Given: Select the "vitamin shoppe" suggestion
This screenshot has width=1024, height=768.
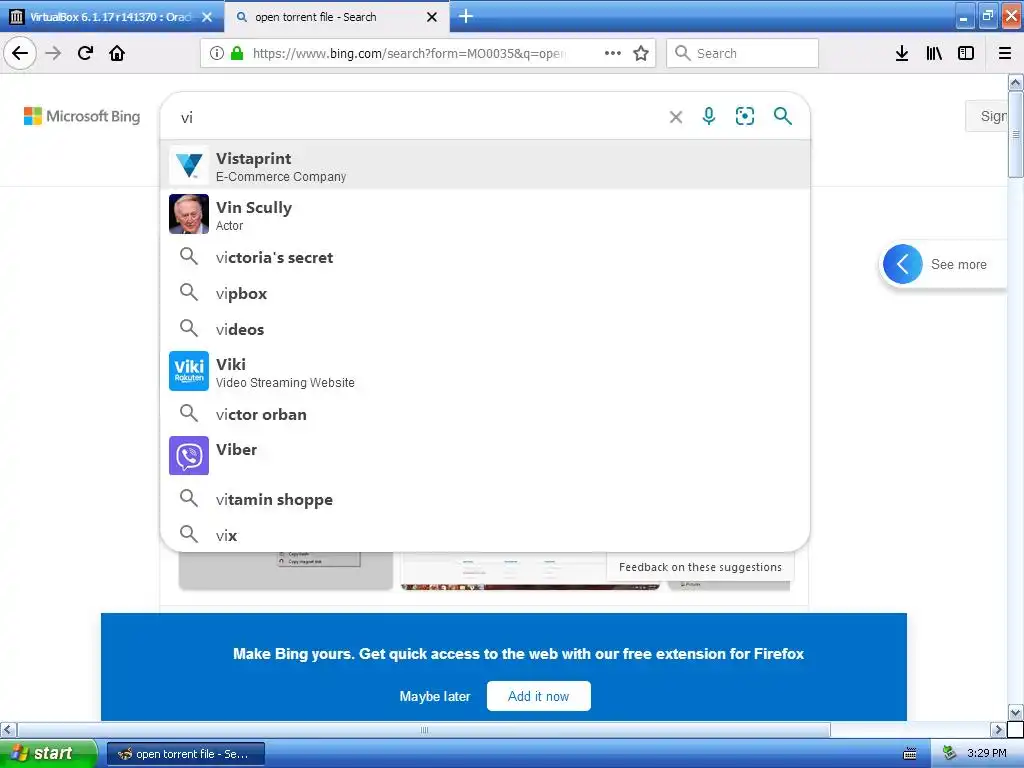Looking at the screenshot, I should (x=485, y=499).
